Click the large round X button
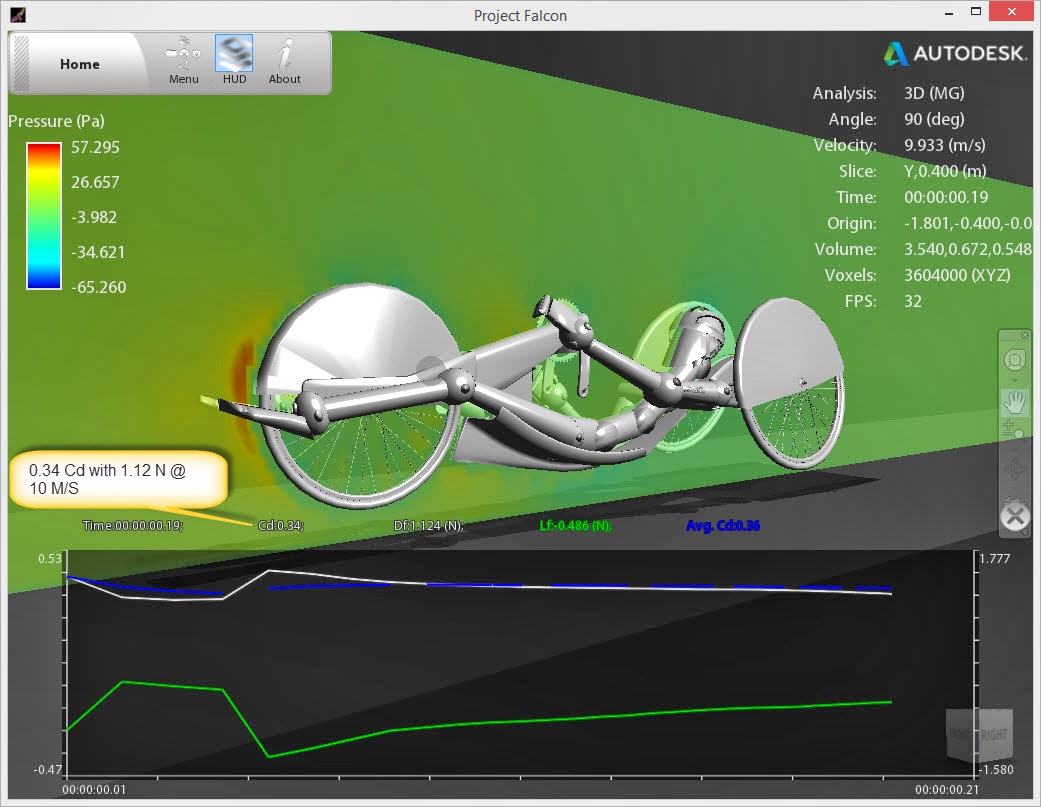This screenshot has width=1041, height=807. (x=1015, y=516)
